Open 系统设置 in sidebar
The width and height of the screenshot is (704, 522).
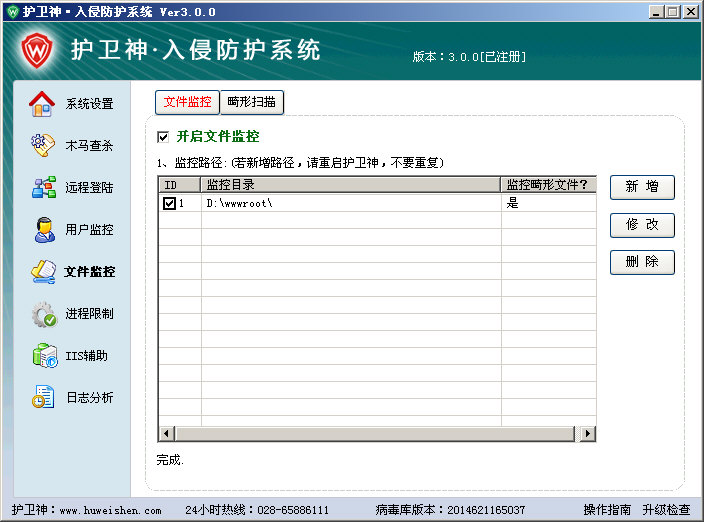pyautogui.click(x=89, y=104)
